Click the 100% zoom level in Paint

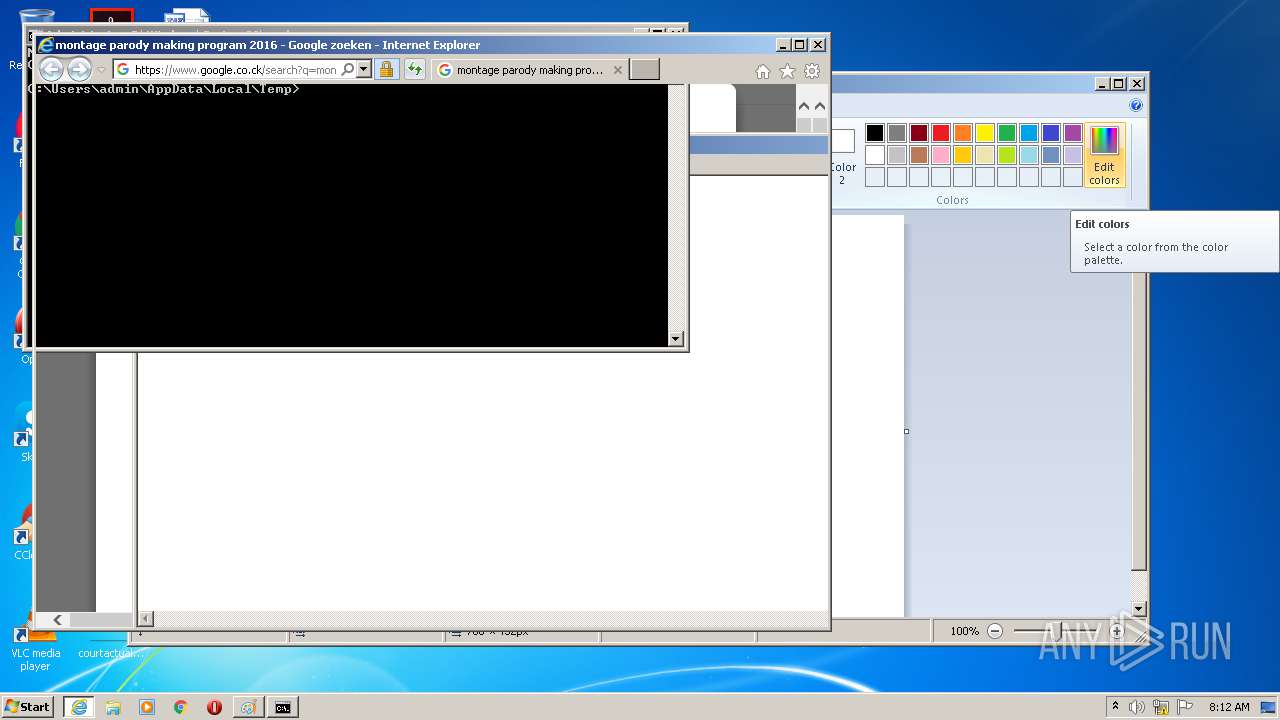[x=964, y=631]
